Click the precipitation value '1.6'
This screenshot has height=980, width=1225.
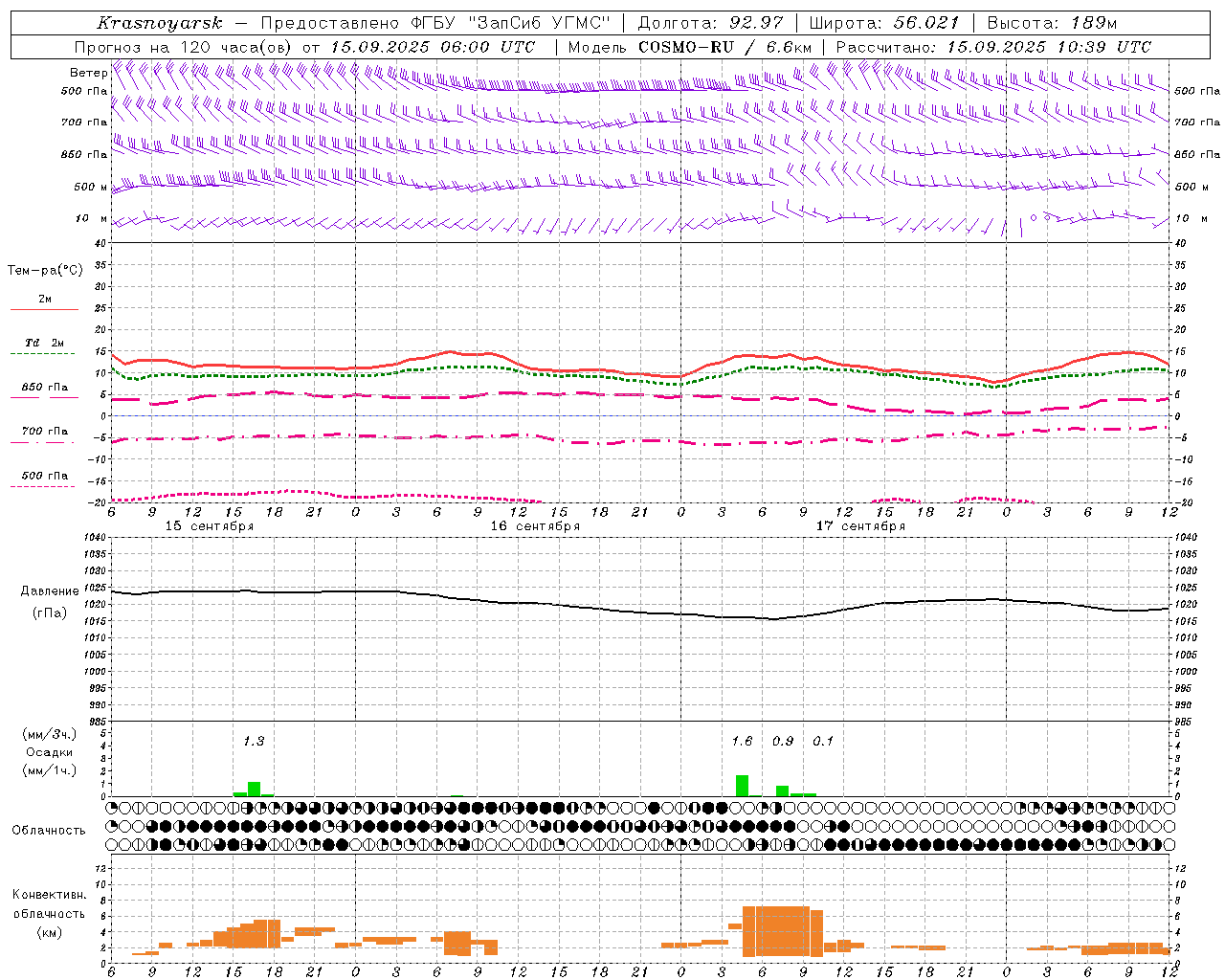742,742
